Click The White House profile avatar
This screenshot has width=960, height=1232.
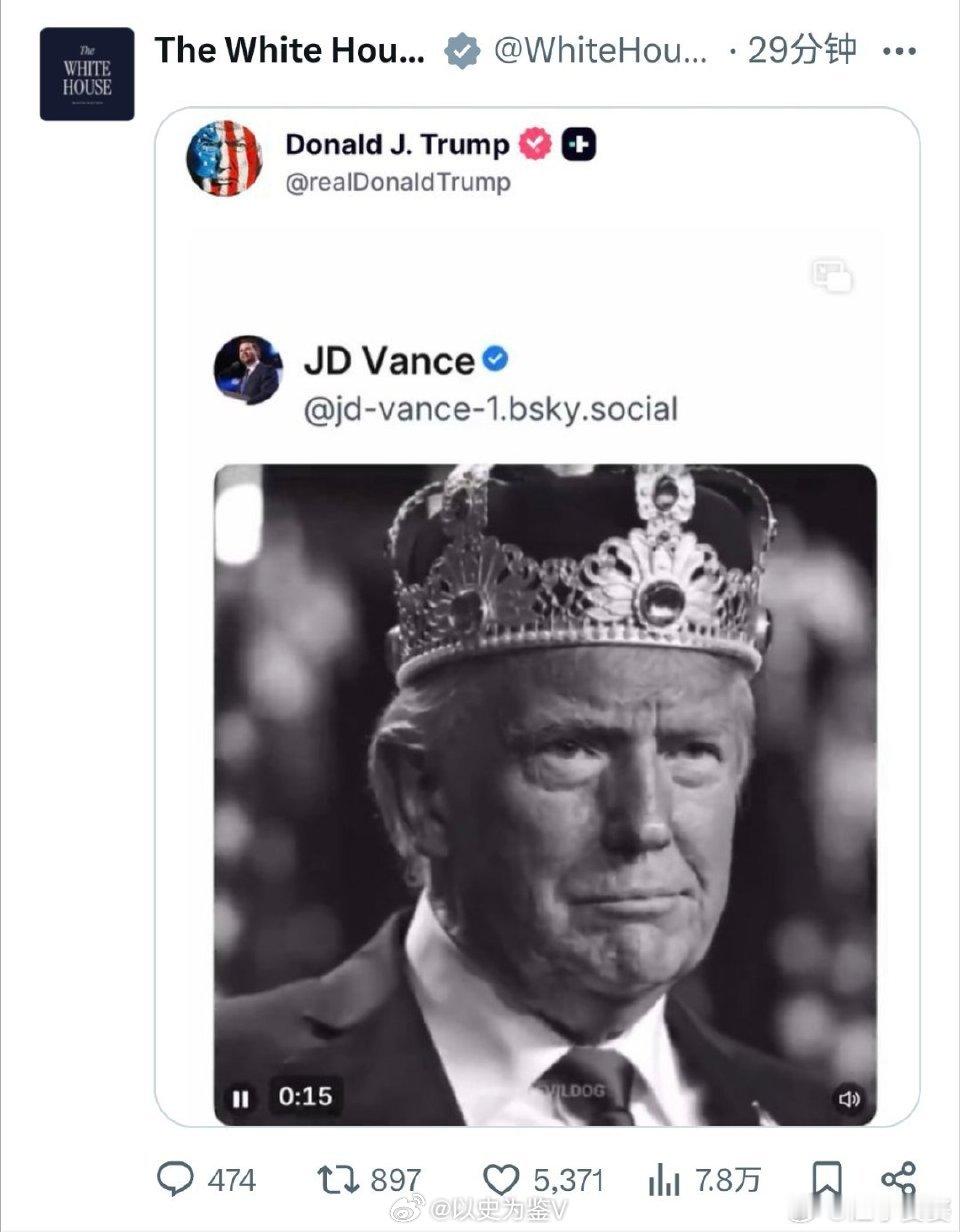click(87, 74)
